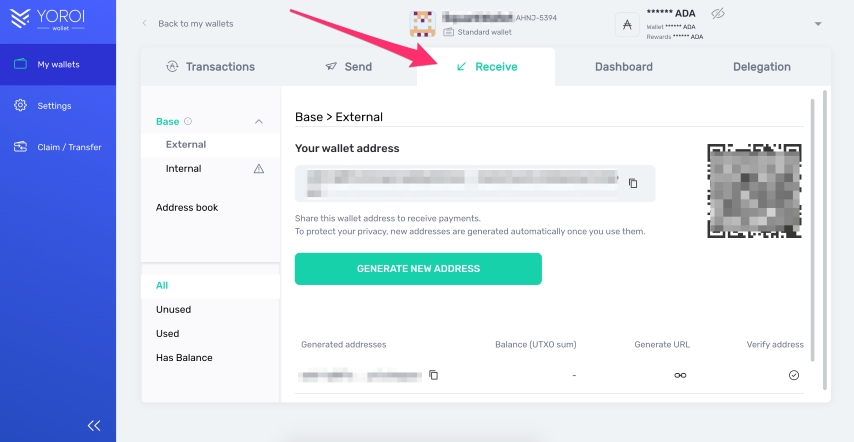Click the info icon beside Base
This screenshot has width=854, height=442.
pyautogui.click(x=188, y=121)
